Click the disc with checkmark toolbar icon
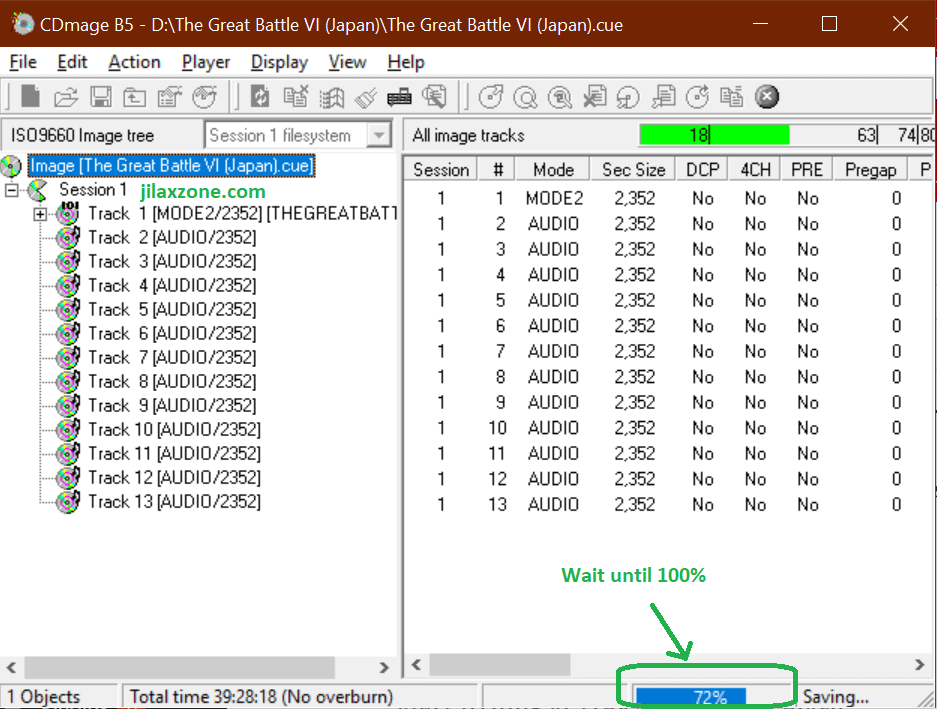 tap(204, 96)
